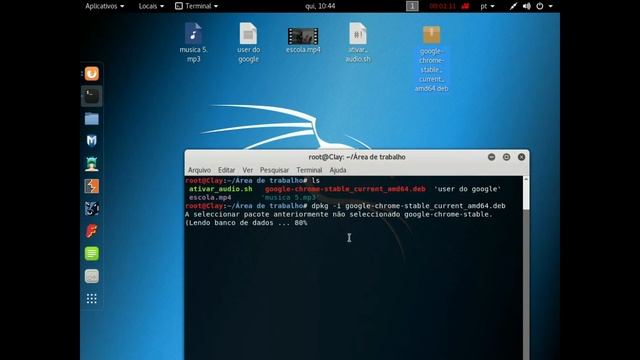Expand the system menu arrow in top bar

[x=550, y=6]
